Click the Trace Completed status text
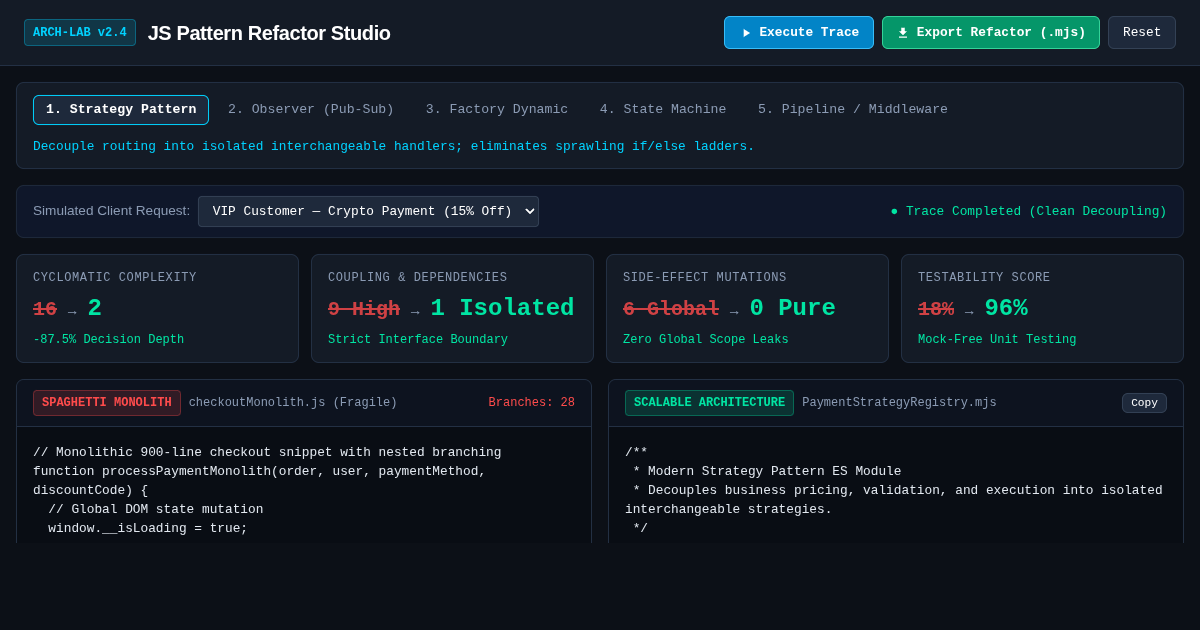1200x630 pixels. click(x=1028, y=211)
